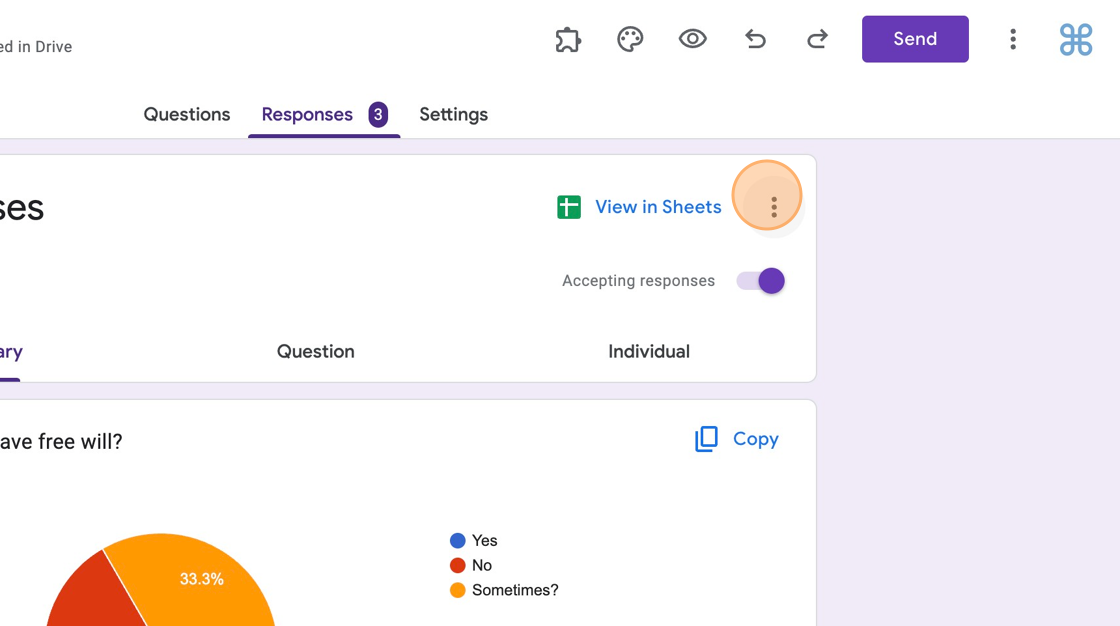Image resolution: width=1120 pixels, height=626 pixels.
Task: Click the 'Sometimes?' legend label
Action: click(515, 590)
